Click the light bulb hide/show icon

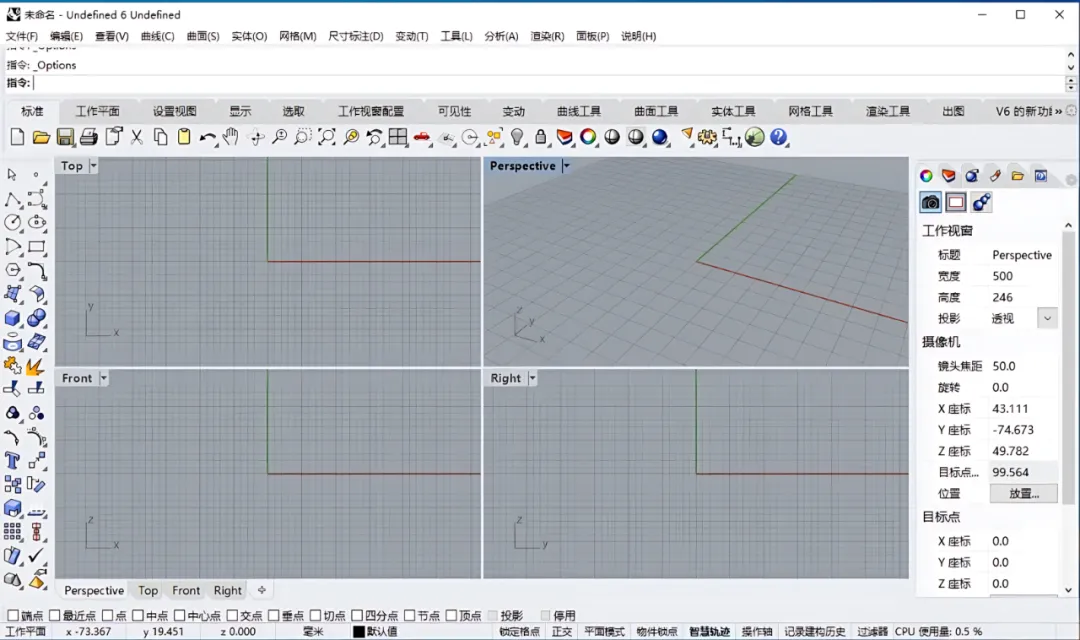[517, 137]
